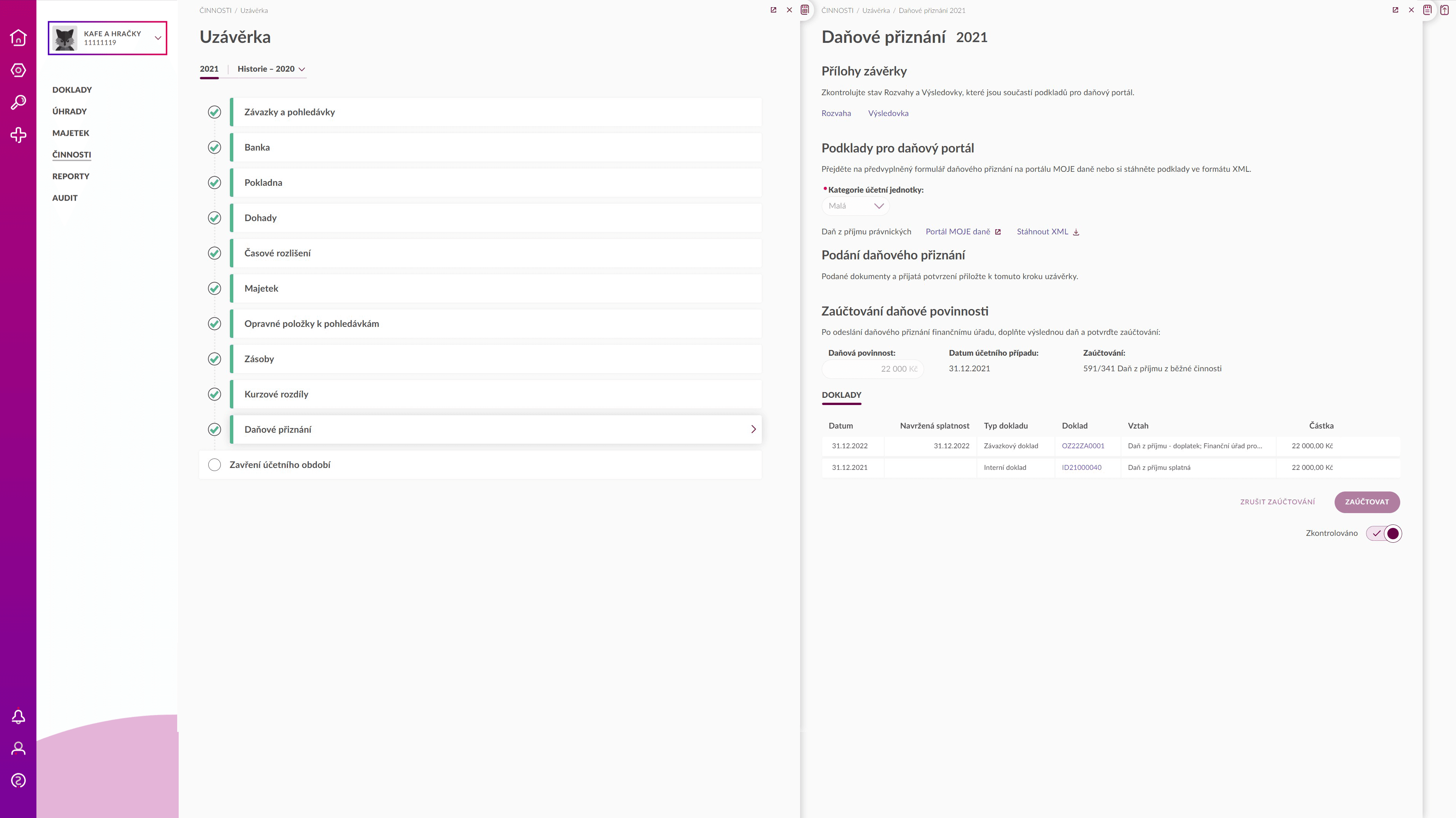Open document link OZ22ZA0001
1456x818 pixels.
click(x=1082, y=446)
